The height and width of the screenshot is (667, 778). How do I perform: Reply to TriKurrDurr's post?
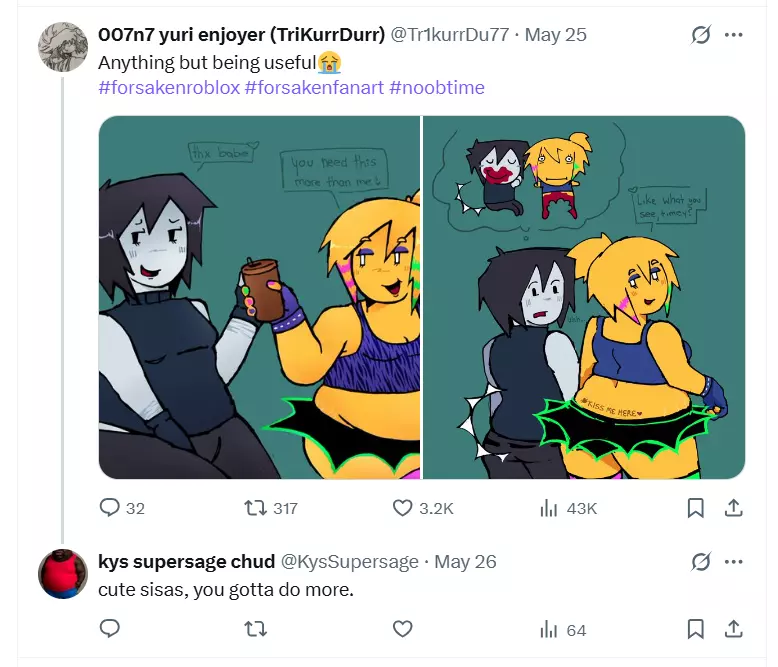click(110, 508)
